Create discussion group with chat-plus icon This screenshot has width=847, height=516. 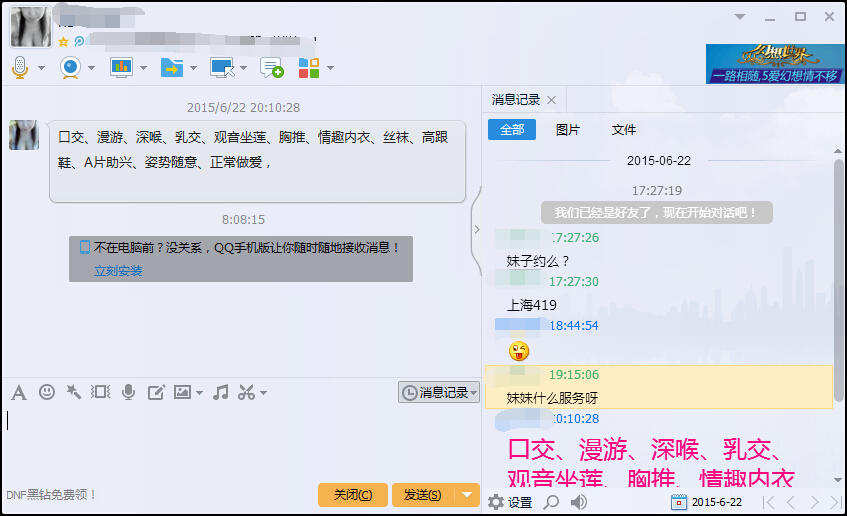pyautogui.click(x=272, y=68)
